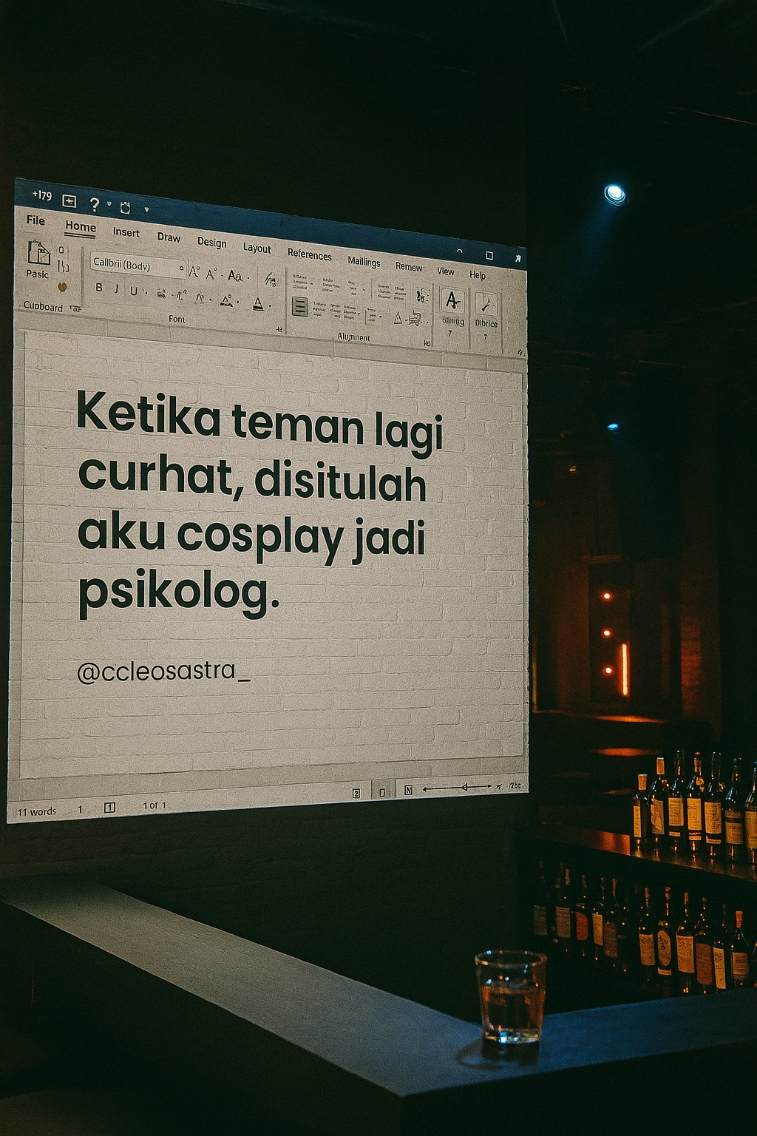The width and height of the screenshot is (757, 1136).
Task: Click the question mark help icon in title bar
Action: click(x=94, y=204)
